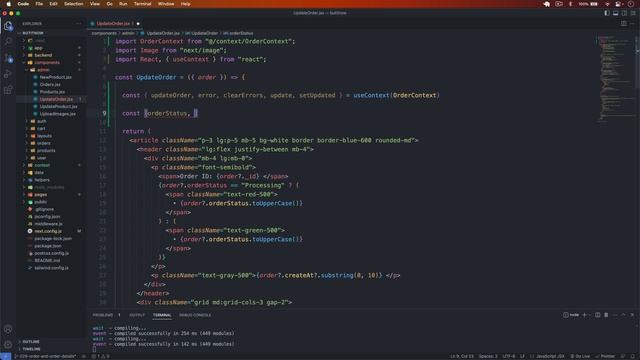
Task: Open the Run and Debug view
Action: click(x=8, y=74)
